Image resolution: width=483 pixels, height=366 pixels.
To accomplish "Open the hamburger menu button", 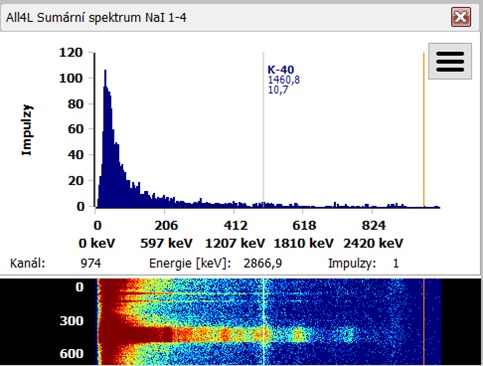I will click(x=450, y=61).
